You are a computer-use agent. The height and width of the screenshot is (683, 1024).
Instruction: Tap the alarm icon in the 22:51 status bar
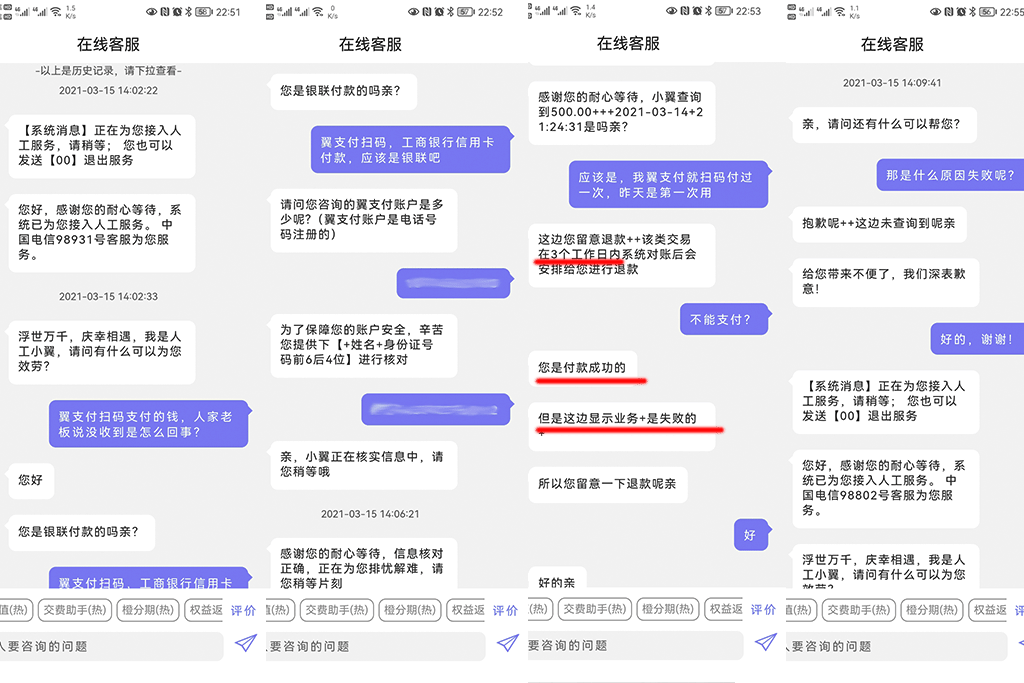point(177,12)
